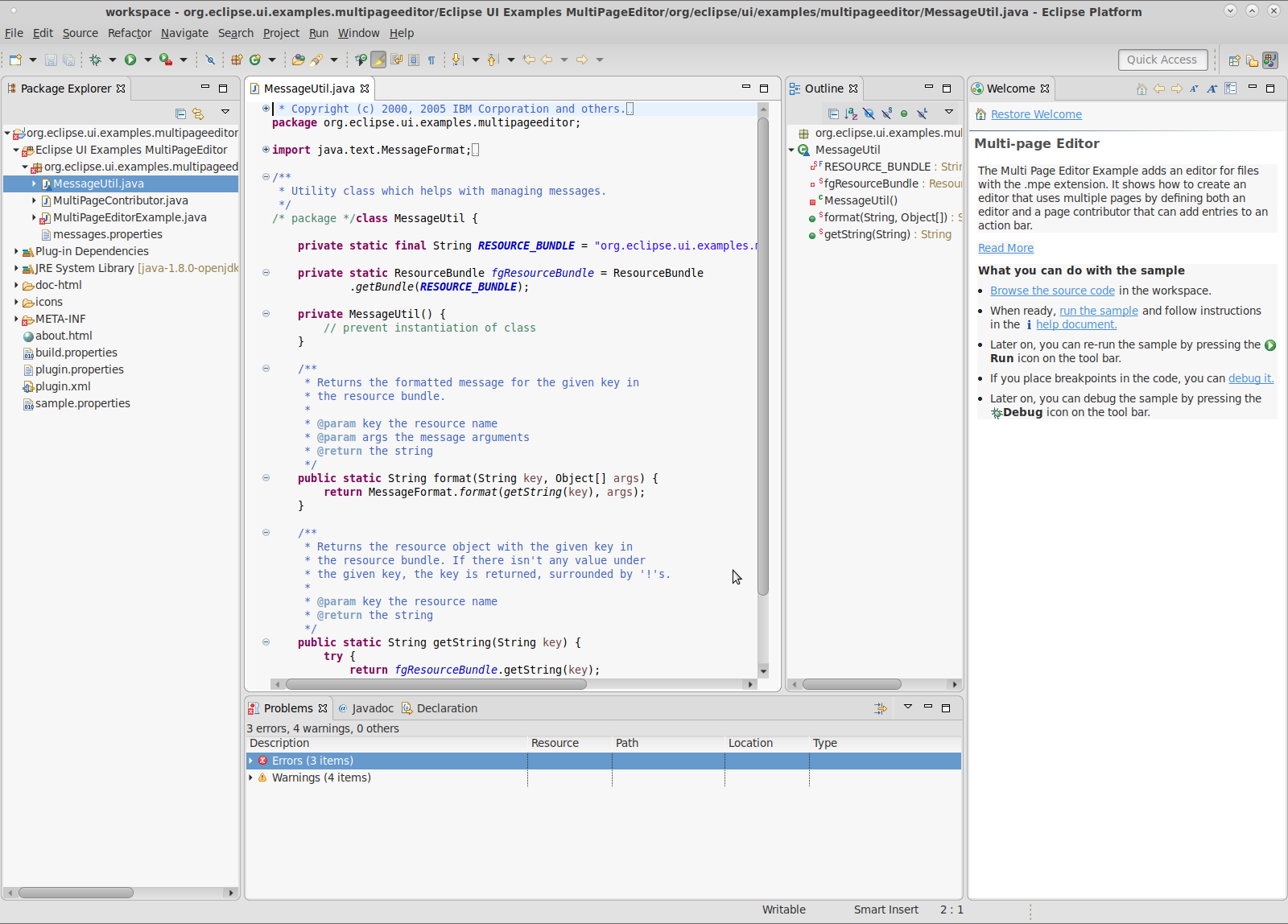Click the help document link
The image size is (1288, 924).
pyautogui.click(x=1076, y=324)
